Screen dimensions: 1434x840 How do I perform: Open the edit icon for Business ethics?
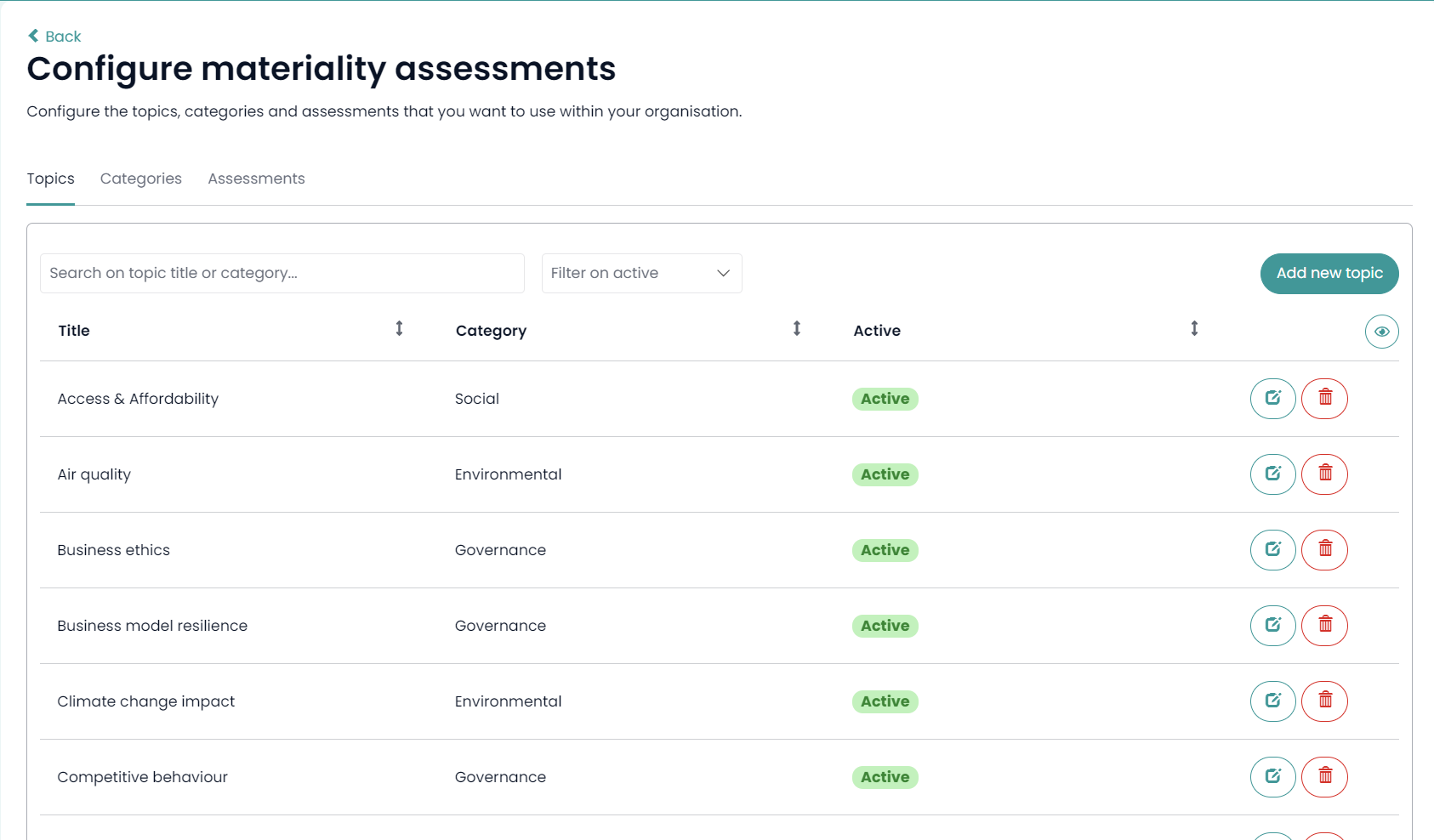point(1272,550)
